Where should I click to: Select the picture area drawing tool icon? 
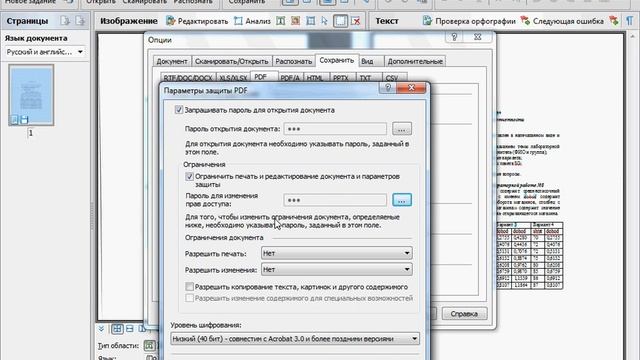296,21
